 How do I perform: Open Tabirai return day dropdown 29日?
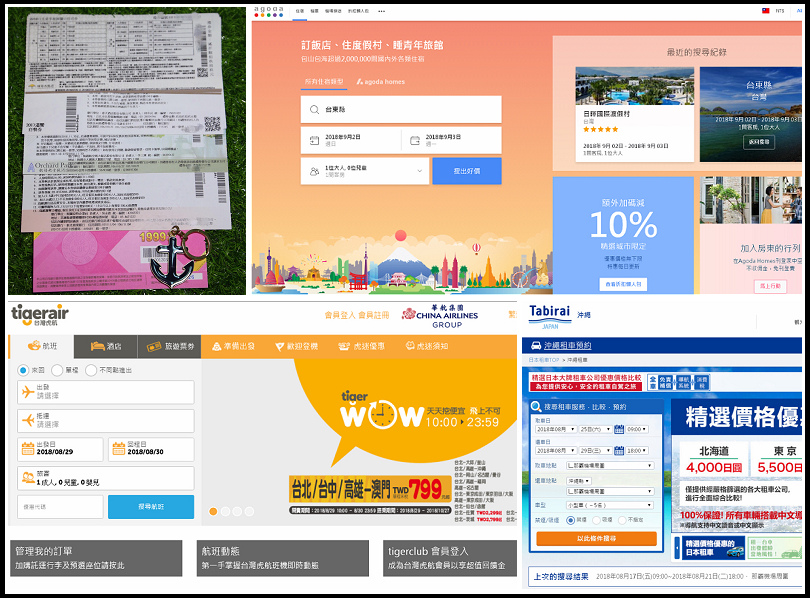tap(595, 450)
